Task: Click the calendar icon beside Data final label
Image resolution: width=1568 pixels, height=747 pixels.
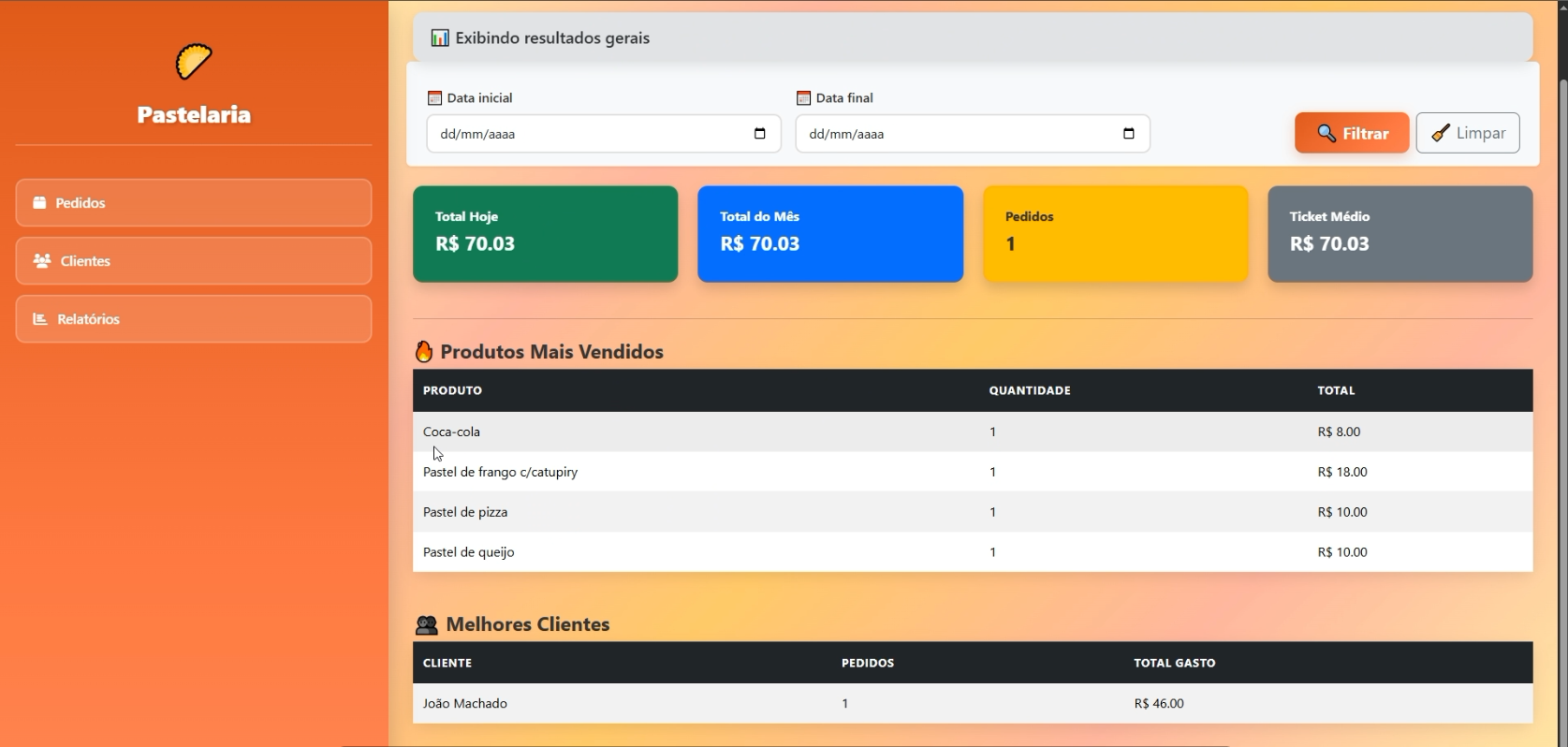Action: pyautogui.click(x=803, y=98)
